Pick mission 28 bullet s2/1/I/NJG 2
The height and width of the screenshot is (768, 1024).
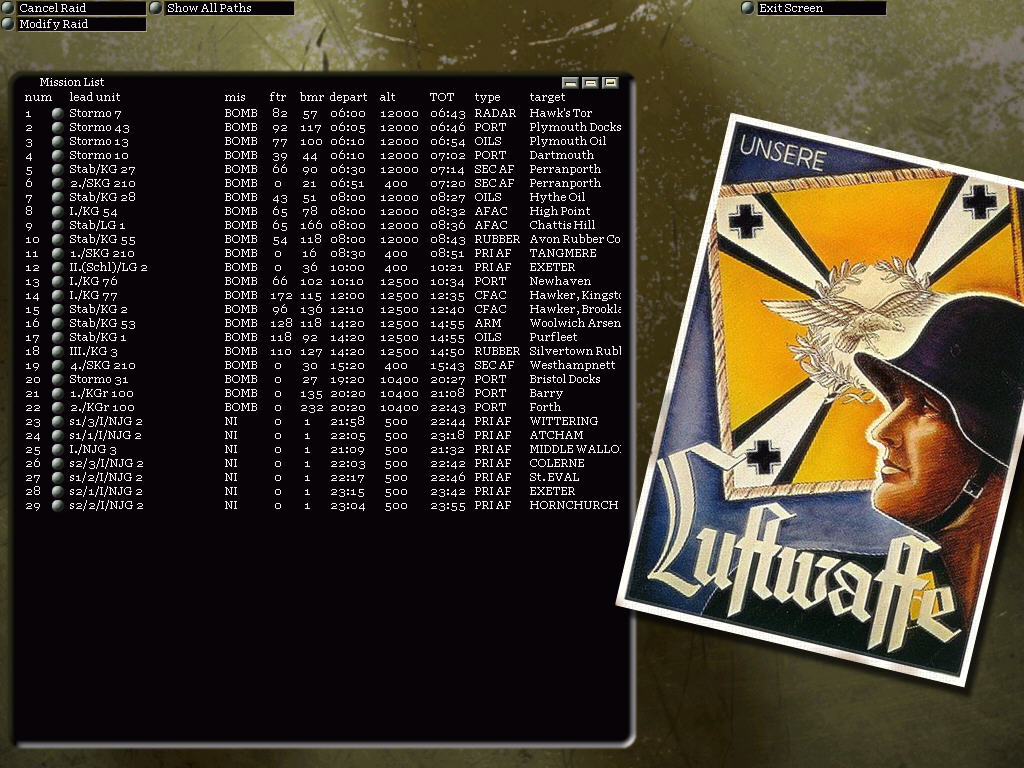point(57,491)
